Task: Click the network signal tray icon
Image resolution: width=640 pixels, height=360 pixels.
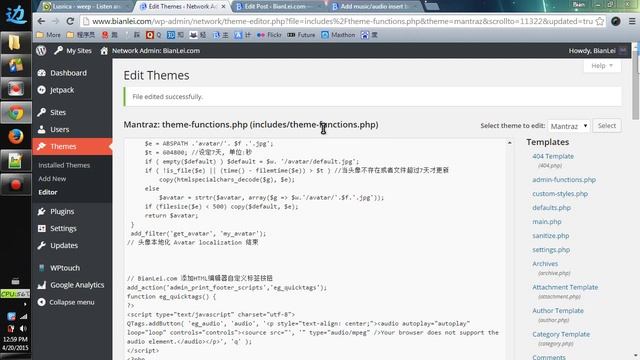Action: pyautogui.click(x=23, y=316)
